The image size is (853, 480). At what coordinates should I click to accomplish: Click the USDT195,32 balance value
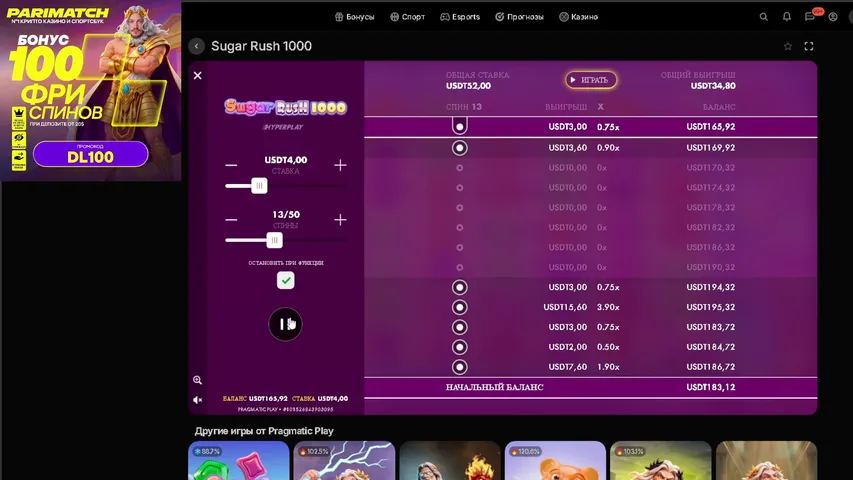pos(710,307)
